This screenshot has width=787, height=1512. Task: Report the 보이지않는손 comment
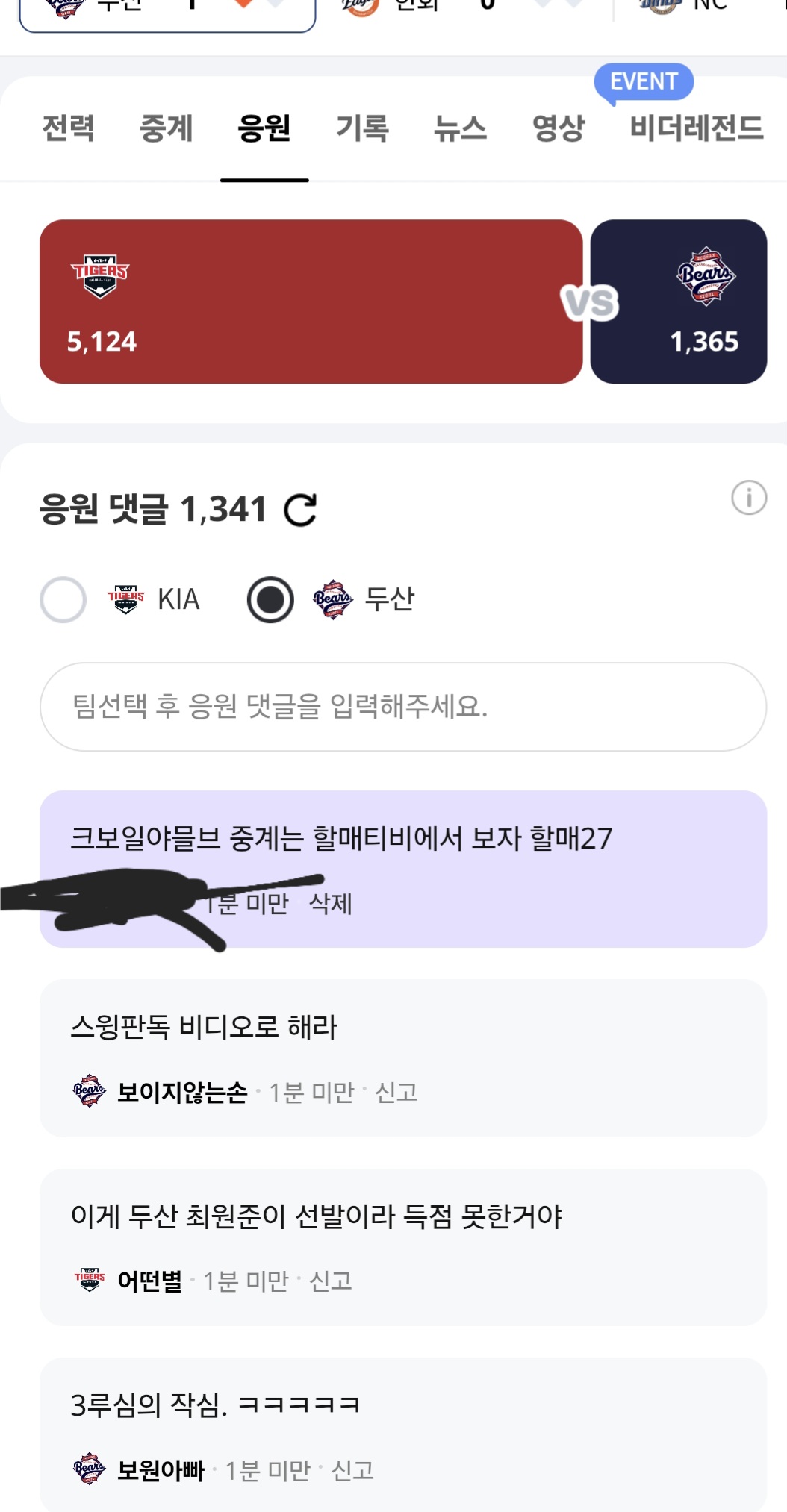point(396,1093)
